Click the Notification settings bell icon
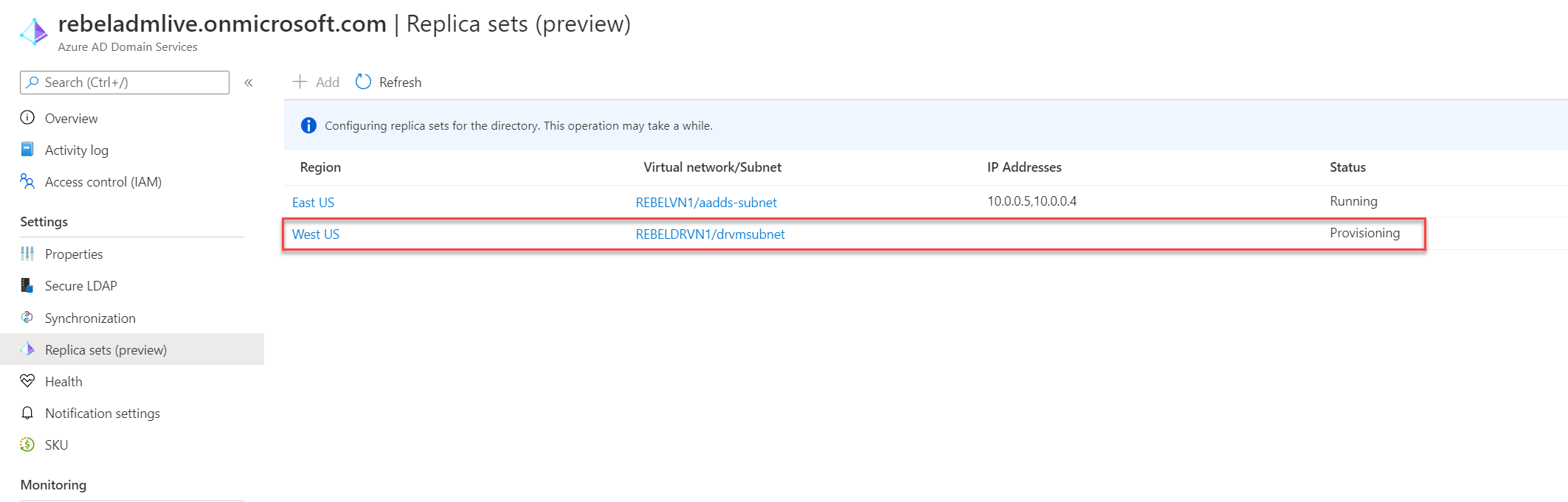The height and width of the screenshot is (502, 1568). tap(27, 413)
